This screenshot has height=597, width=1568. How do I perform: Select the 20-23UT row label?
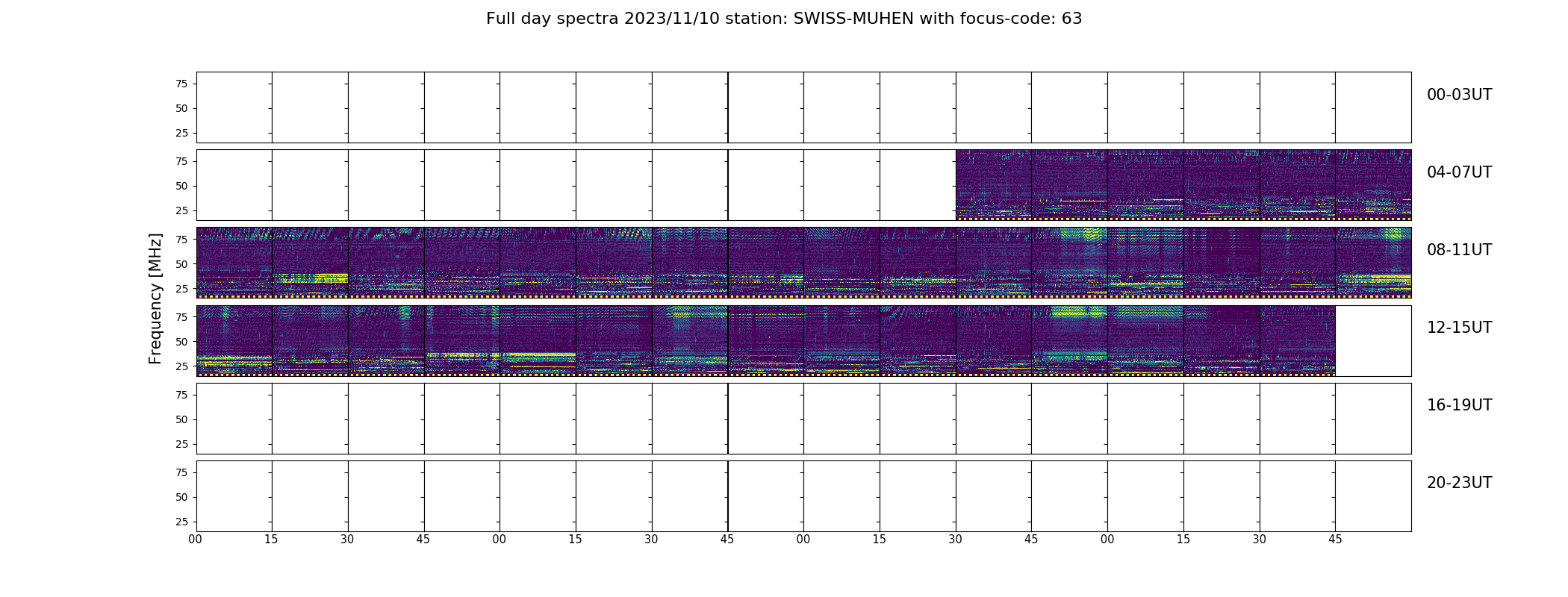1459,483
